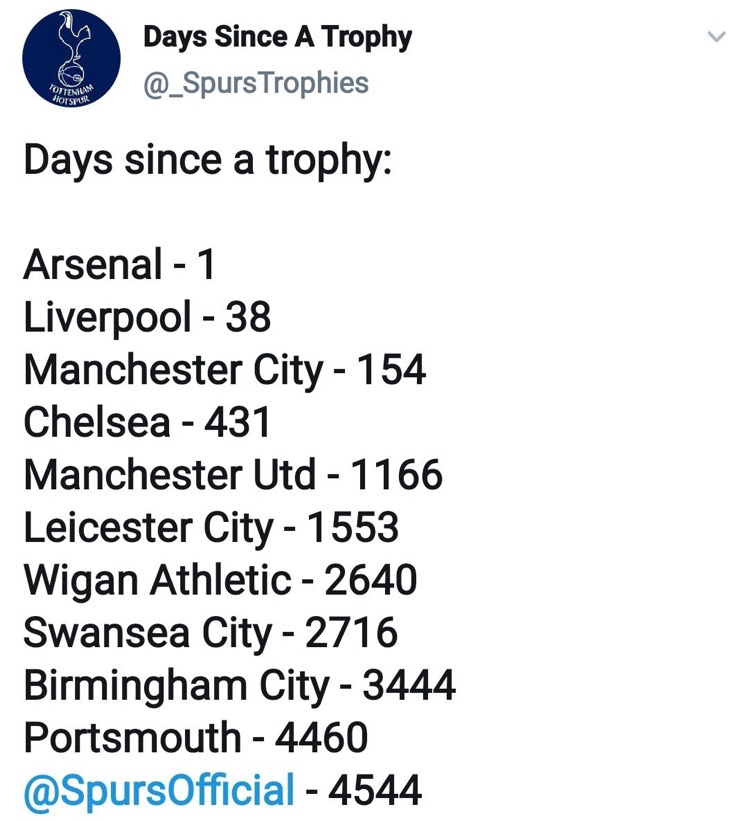The height and width of the screenshot is (821, 748).
Task: Click the 'Arsenal - 1' line
Action: click(x=119, y=265)
